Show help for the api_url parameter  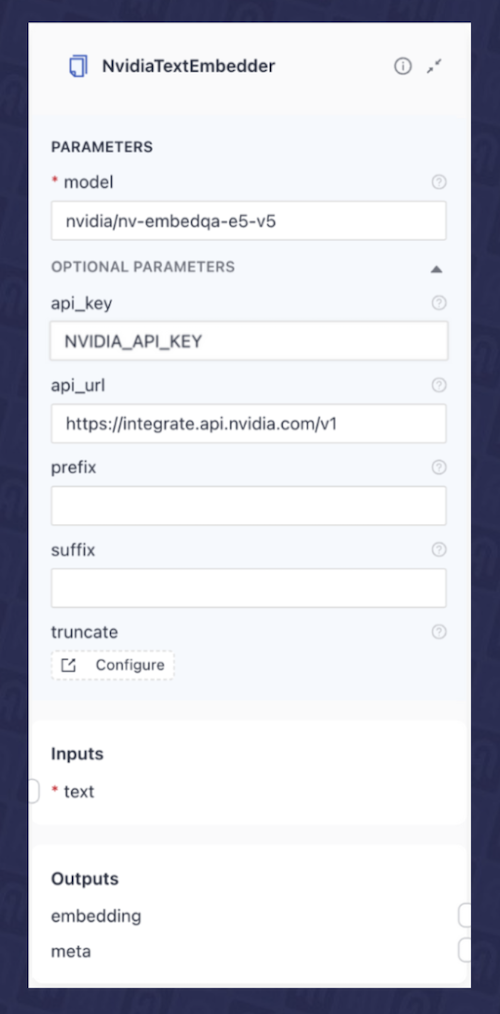439,385
